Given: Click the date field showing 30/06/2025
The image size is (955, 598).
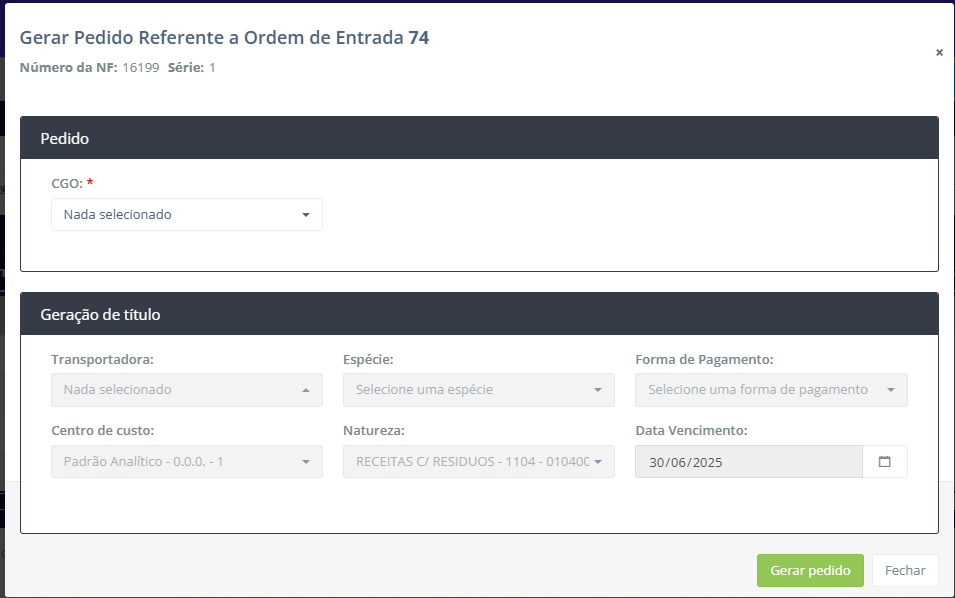Looking at the screenshot, I should [x=748, y=462].
